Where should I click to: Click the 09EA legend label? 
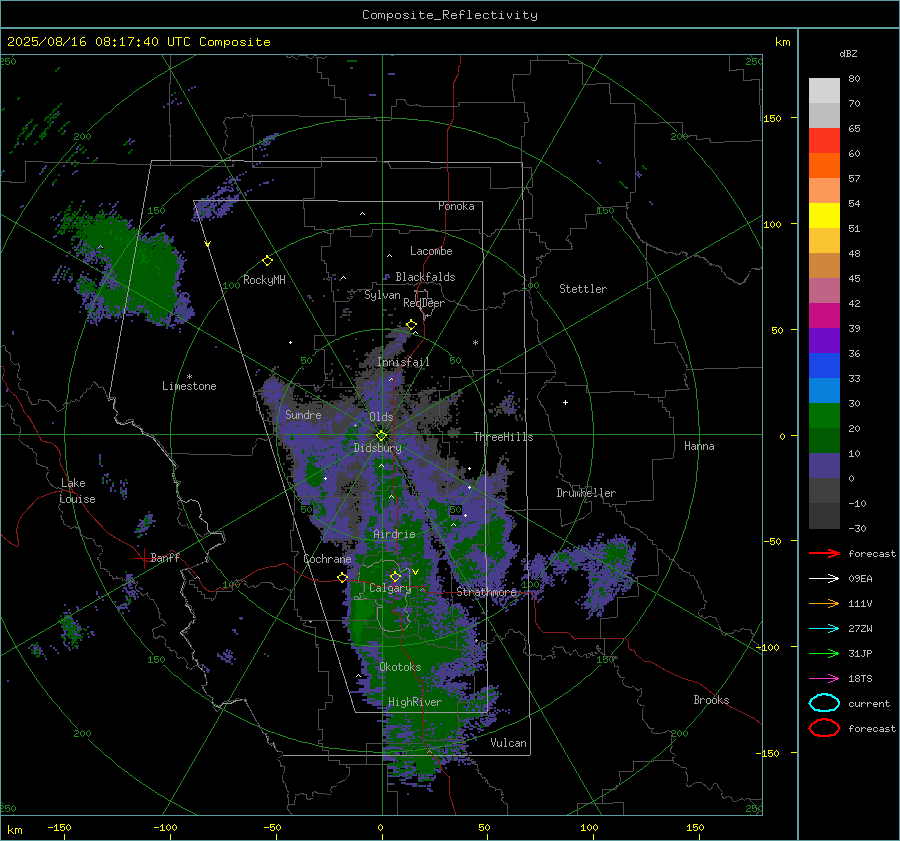pyautogui.click(x=860, y=579)
